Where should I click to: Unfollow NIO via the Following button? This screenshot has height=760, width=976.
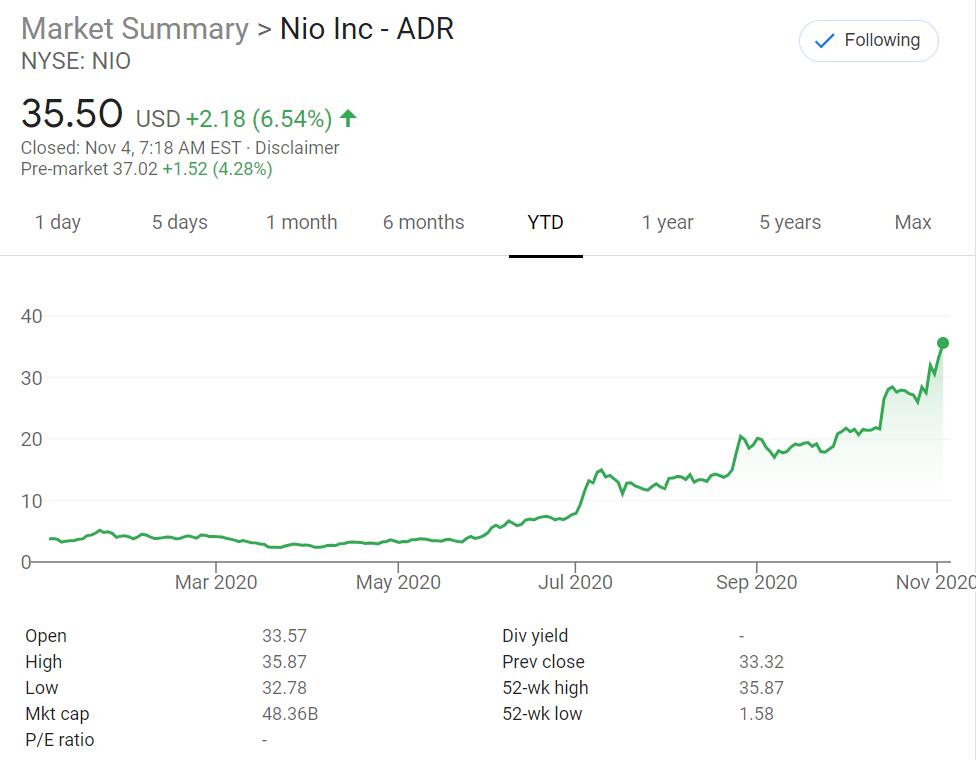[x=868, y=41]
